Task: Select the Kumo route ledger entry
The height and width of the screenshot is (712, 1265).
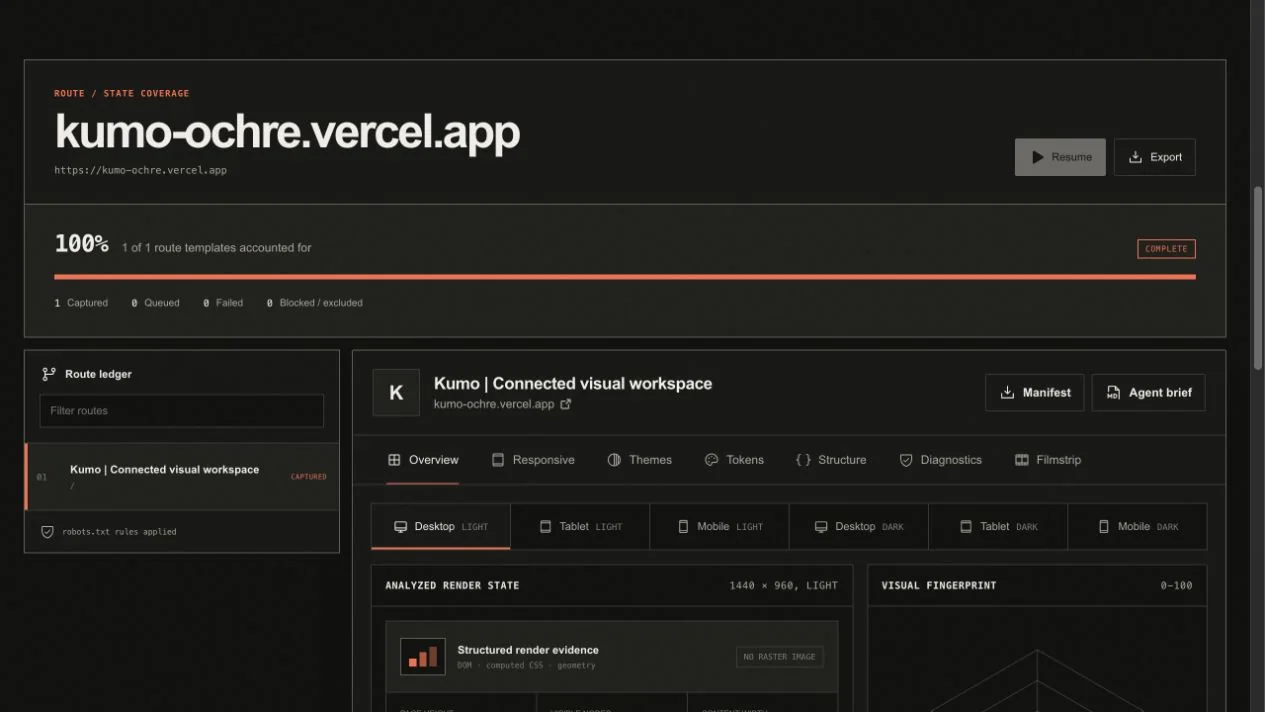Action: click(182, 477)
